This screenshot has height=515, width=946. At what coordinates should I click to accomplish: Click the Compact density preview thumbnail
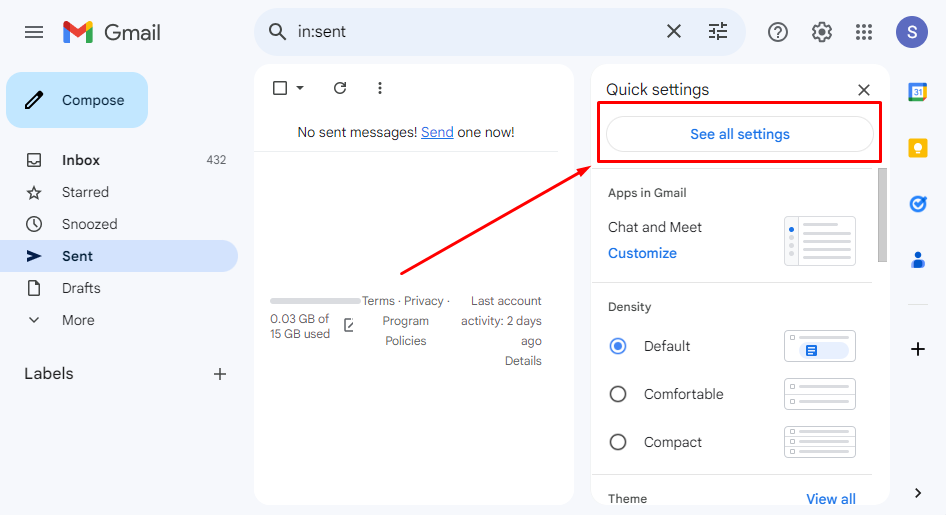[x=820, y=442]
